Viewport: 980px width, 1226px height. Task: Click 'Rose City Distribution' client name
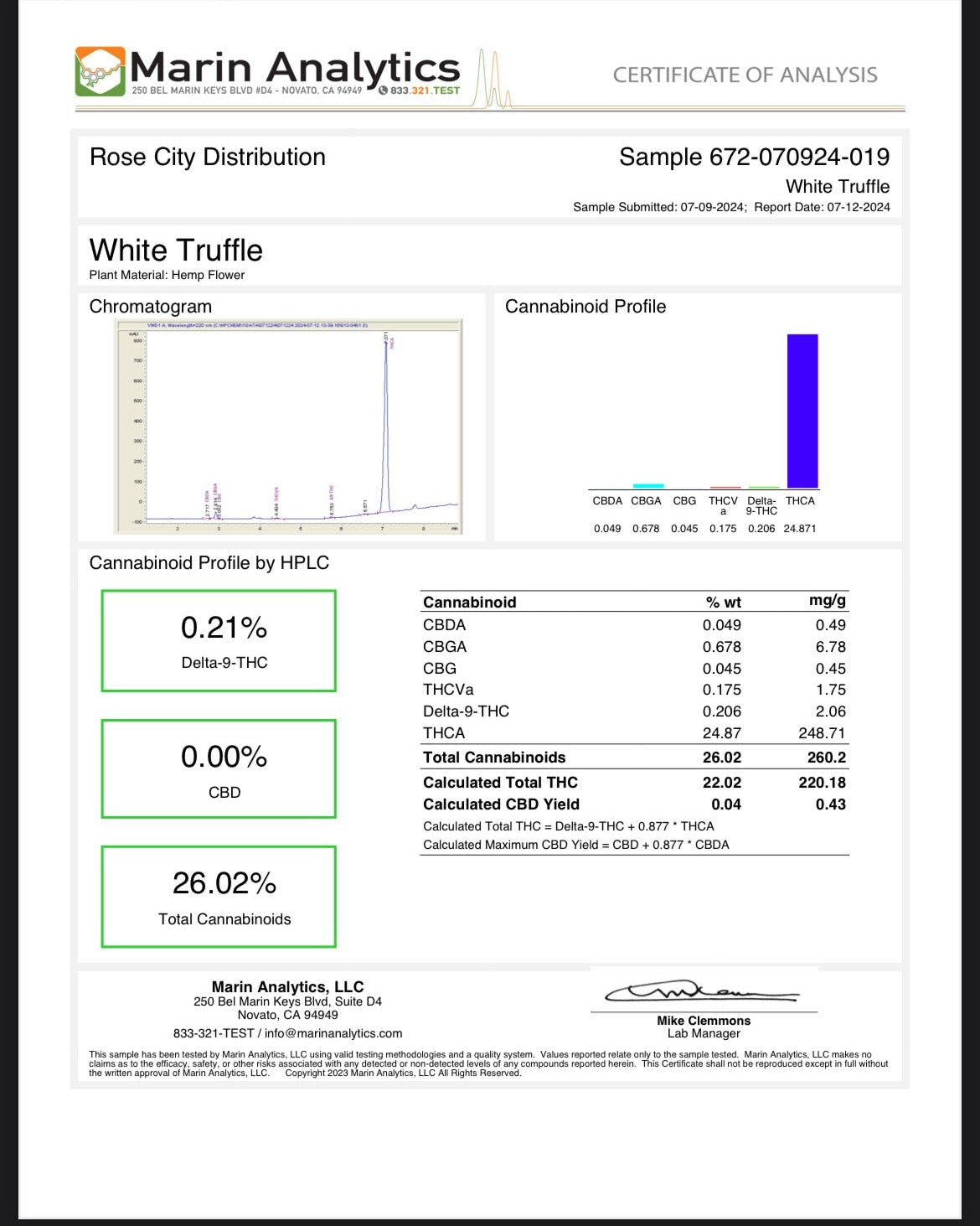coord(208,157)
